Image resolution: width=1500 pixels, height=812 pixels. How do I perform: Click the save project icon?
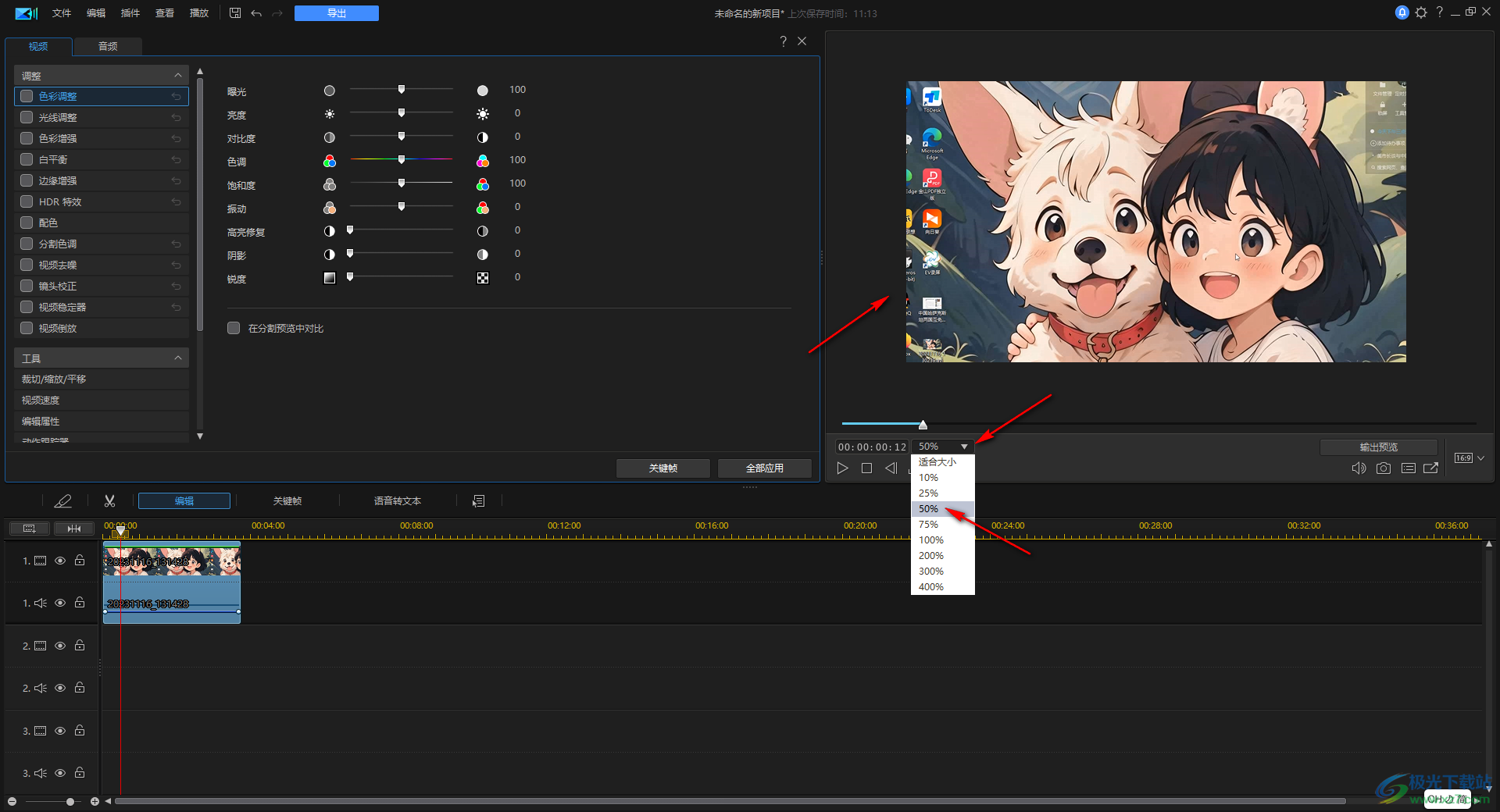pyautogui.click(x=235, y=13)
